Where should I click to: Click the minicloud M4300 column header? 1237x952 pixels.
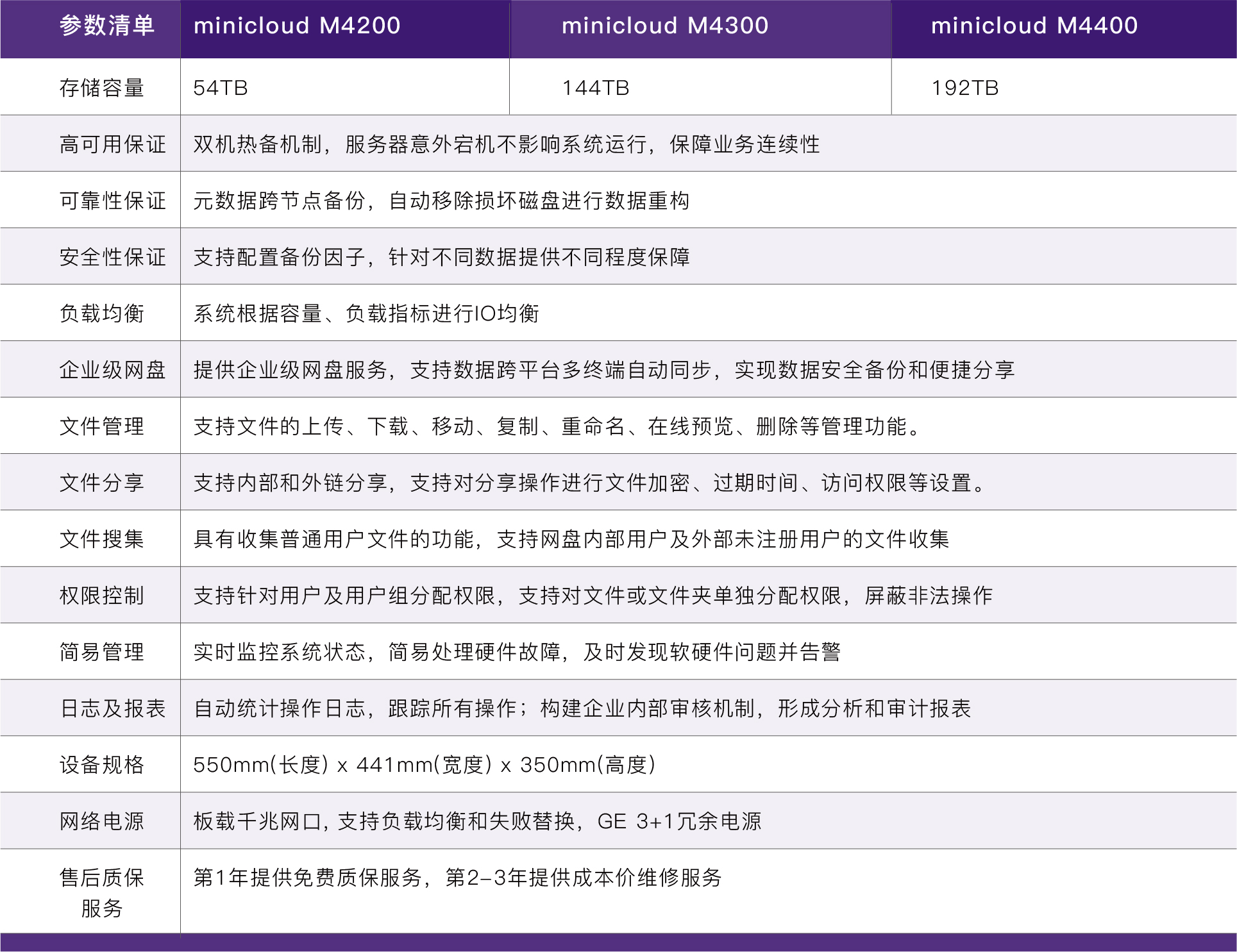pyautogui.click(x=665, y=26)
